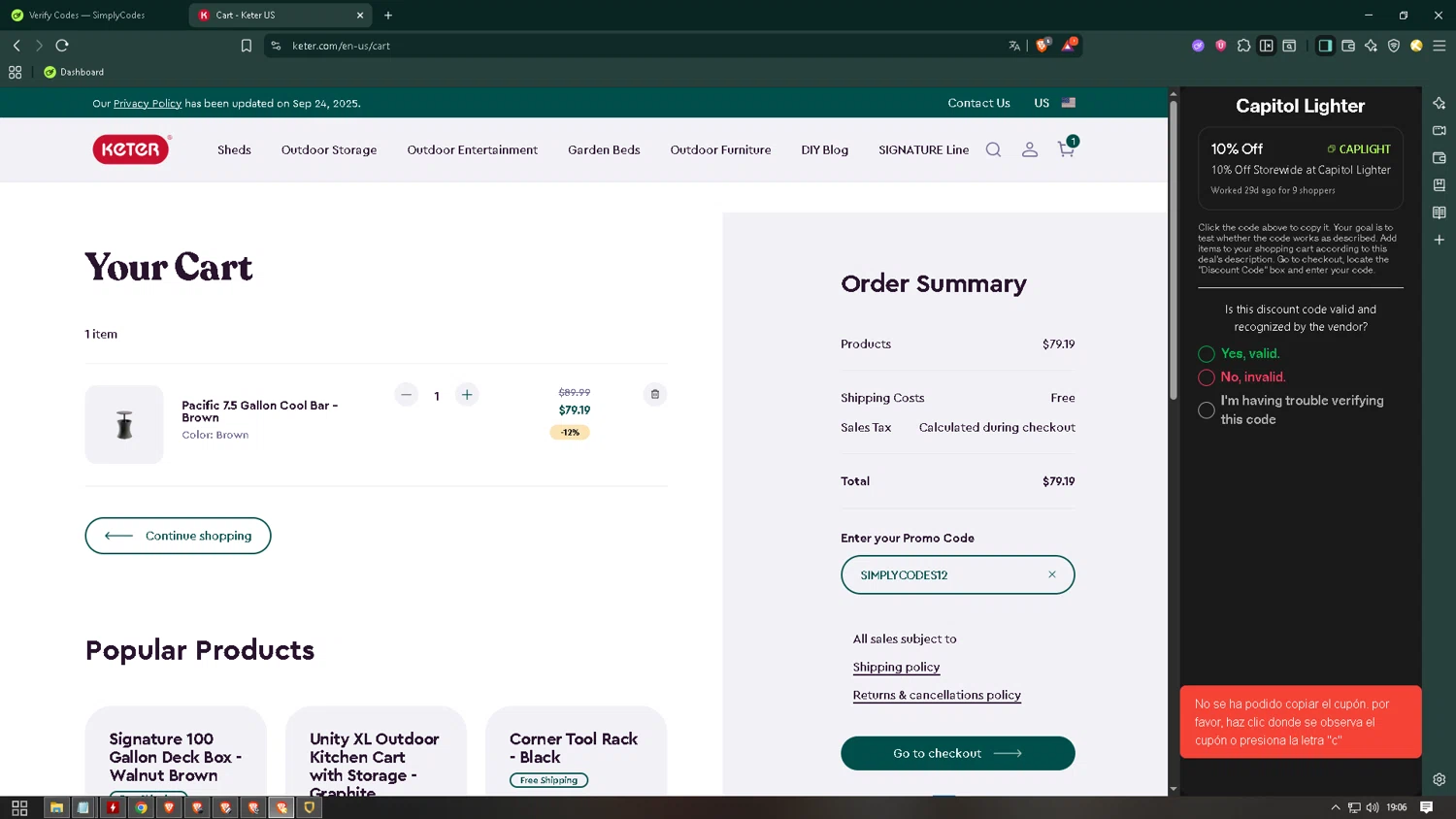Close the Cart - Keter US tab
The image size is (1456, 819).
(x=360, y=15)
